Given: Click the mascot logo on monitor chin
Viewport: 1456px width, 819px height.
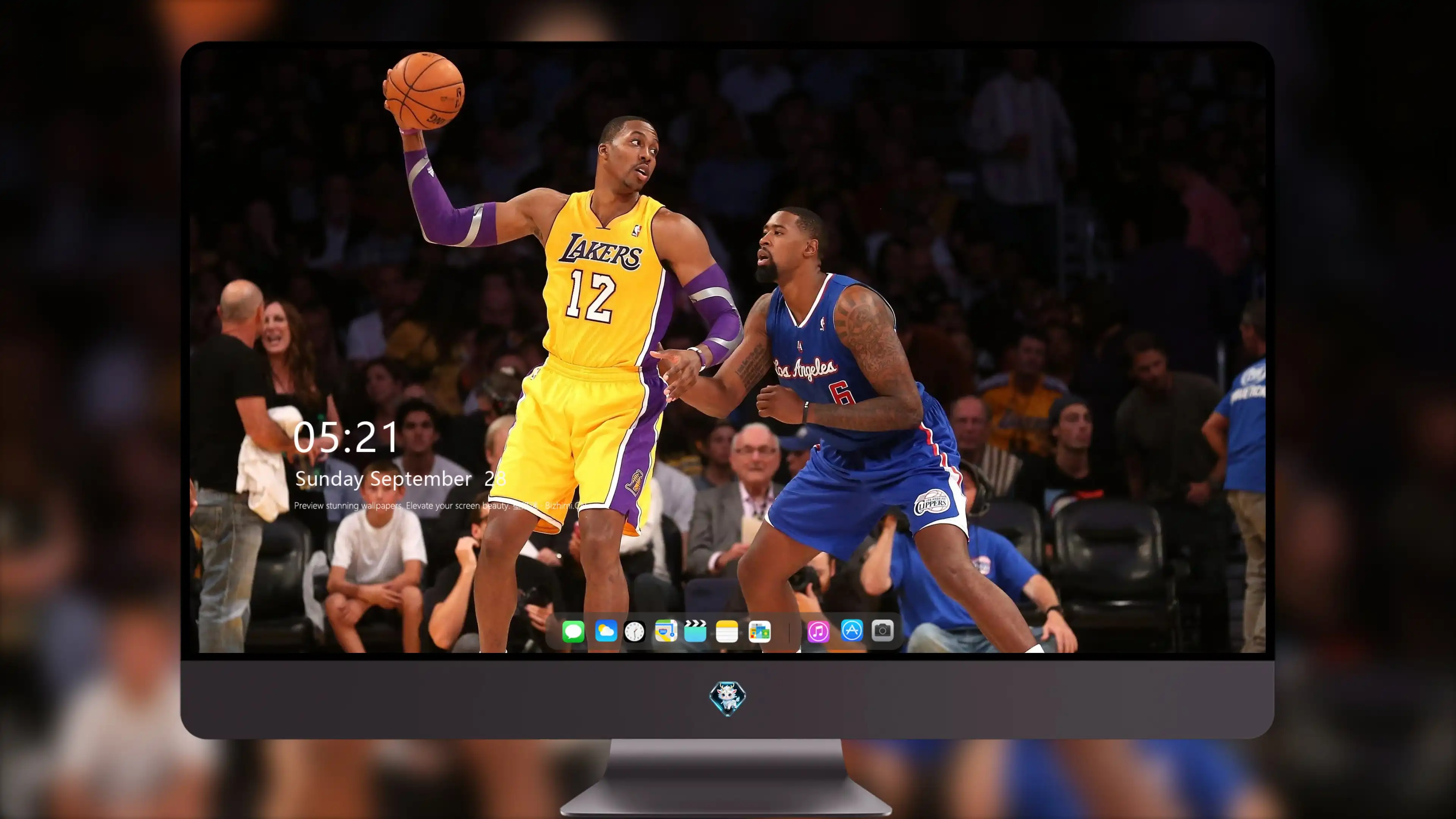Looking at the screenshot, I should click(x=728, y=698).
